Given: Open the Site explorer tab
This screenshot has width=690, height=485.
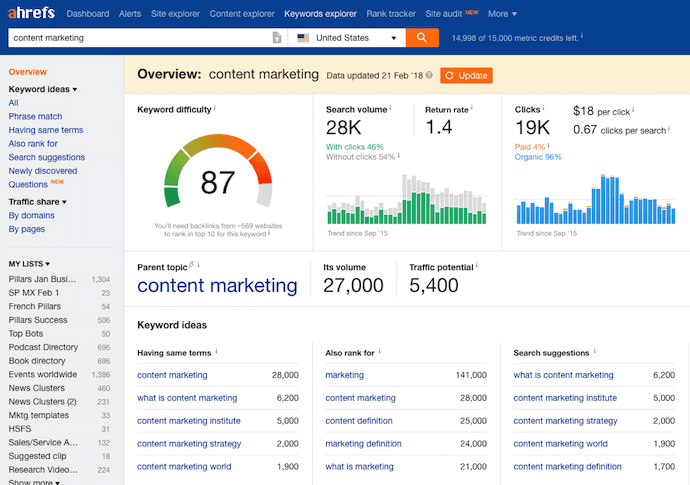Looking at the screenshot, I should 174,14.
